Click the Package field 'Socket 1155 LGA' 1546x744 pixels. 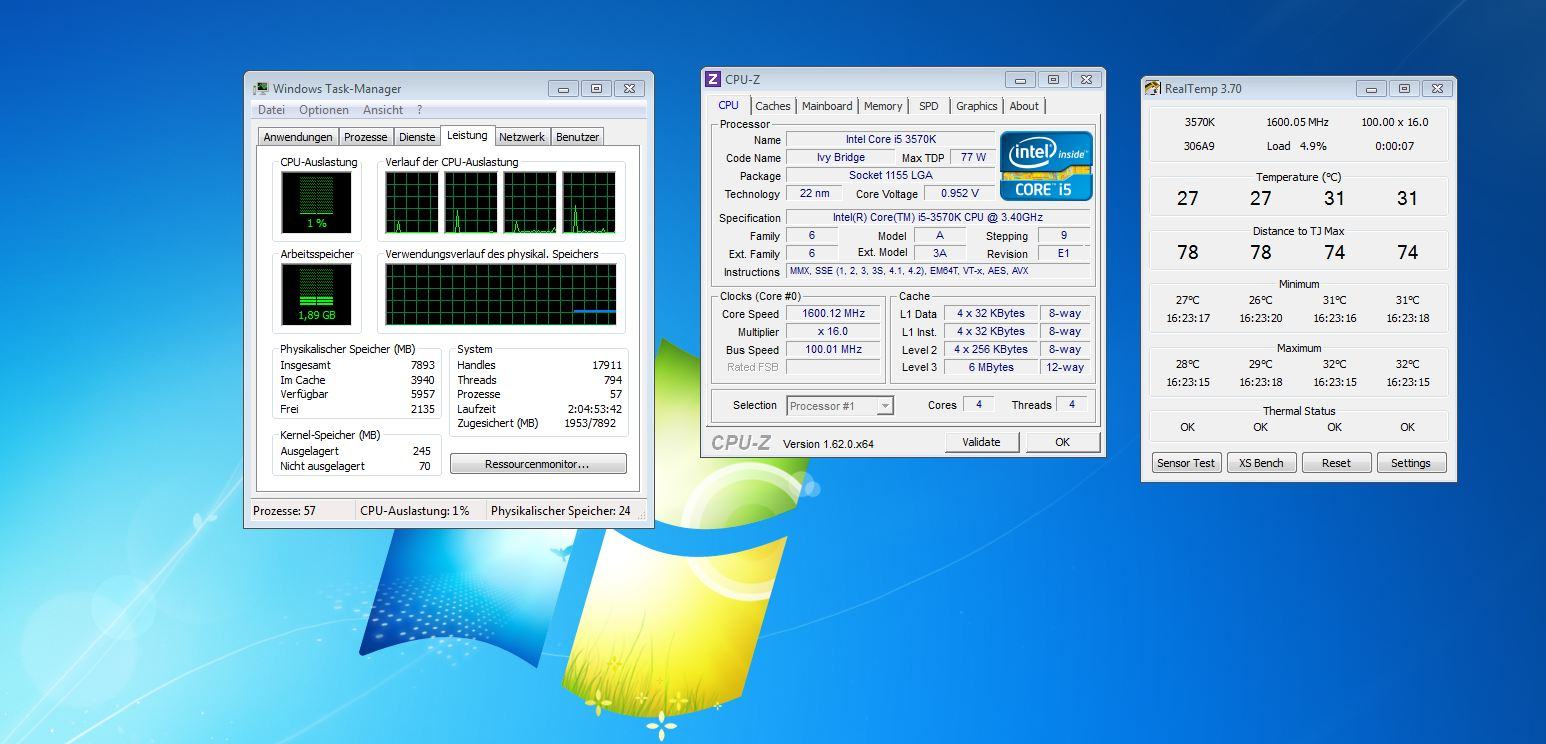coord(890,176)
